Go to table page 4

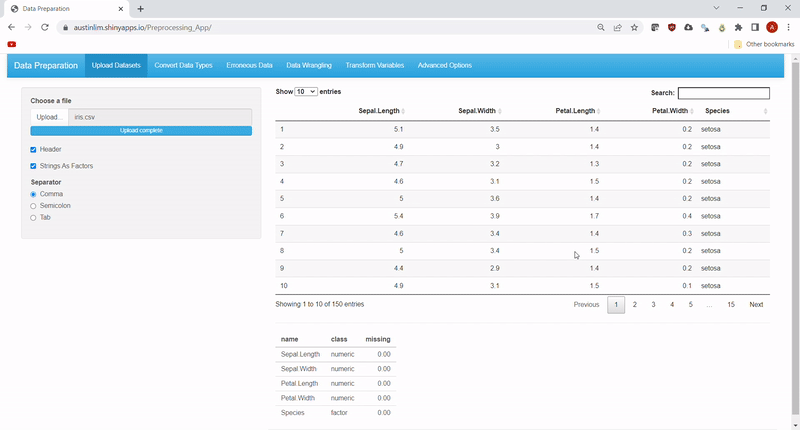tap(672, 305)
